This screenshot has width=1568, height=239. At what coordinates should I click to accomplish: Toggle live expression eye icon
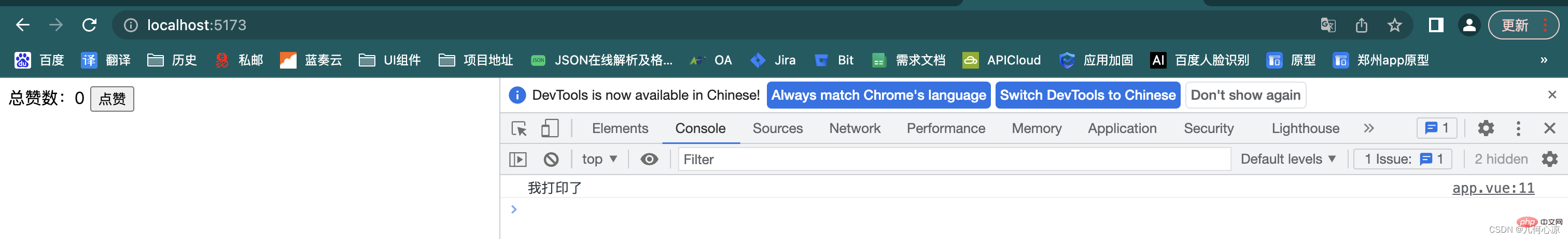pyautogui.click(x=650, y=160)
